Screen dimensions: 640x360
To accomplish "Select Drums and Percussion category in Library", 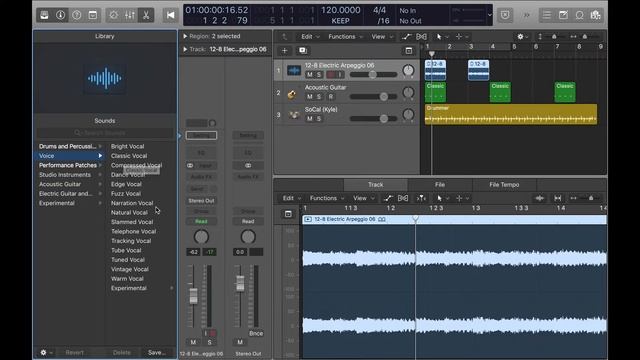I will click(70, 147).
